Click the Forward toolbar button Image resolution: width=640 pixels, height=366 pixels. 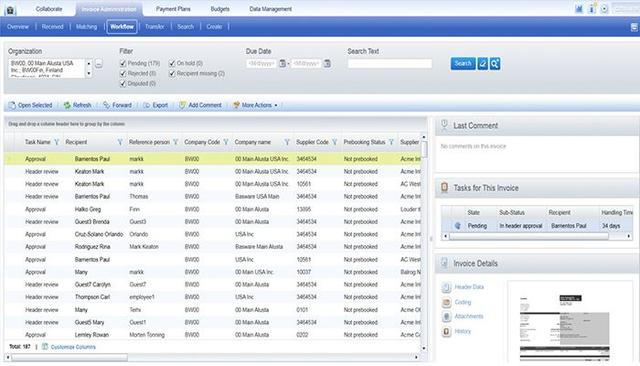pos(118,105)
